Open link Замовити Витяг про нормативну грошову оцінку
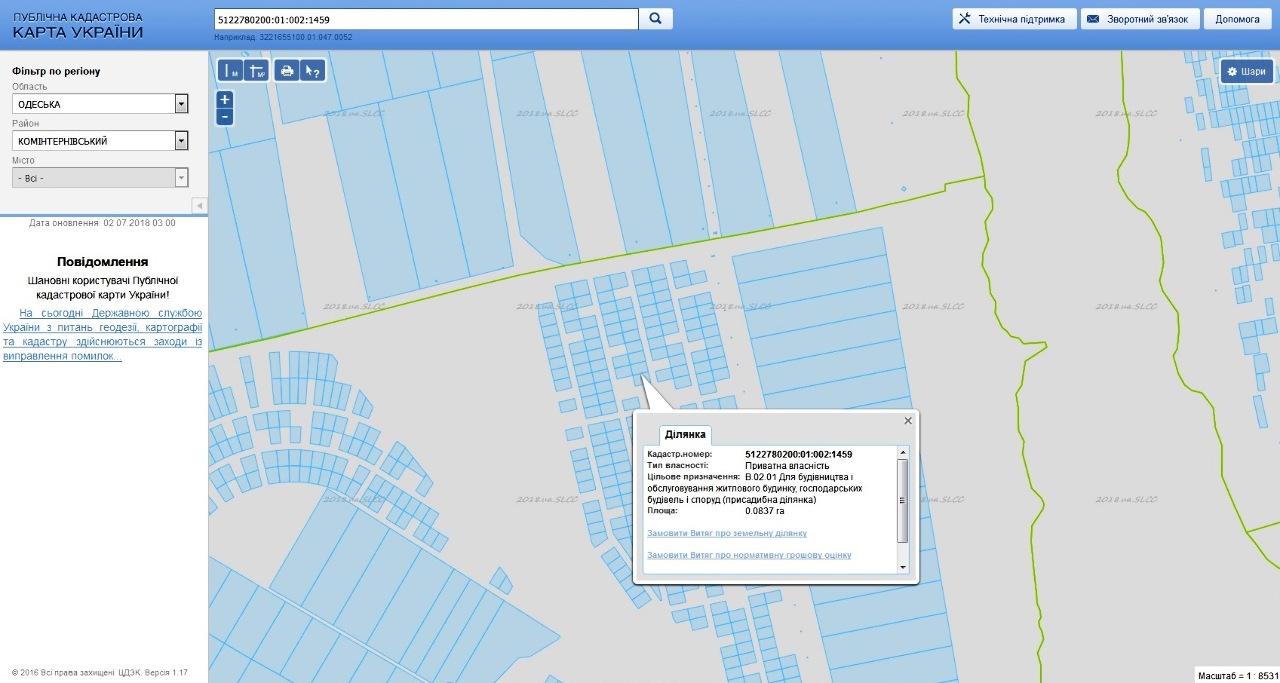The width and height of the screenshot is (1280, 683). (x=749, y=555)
